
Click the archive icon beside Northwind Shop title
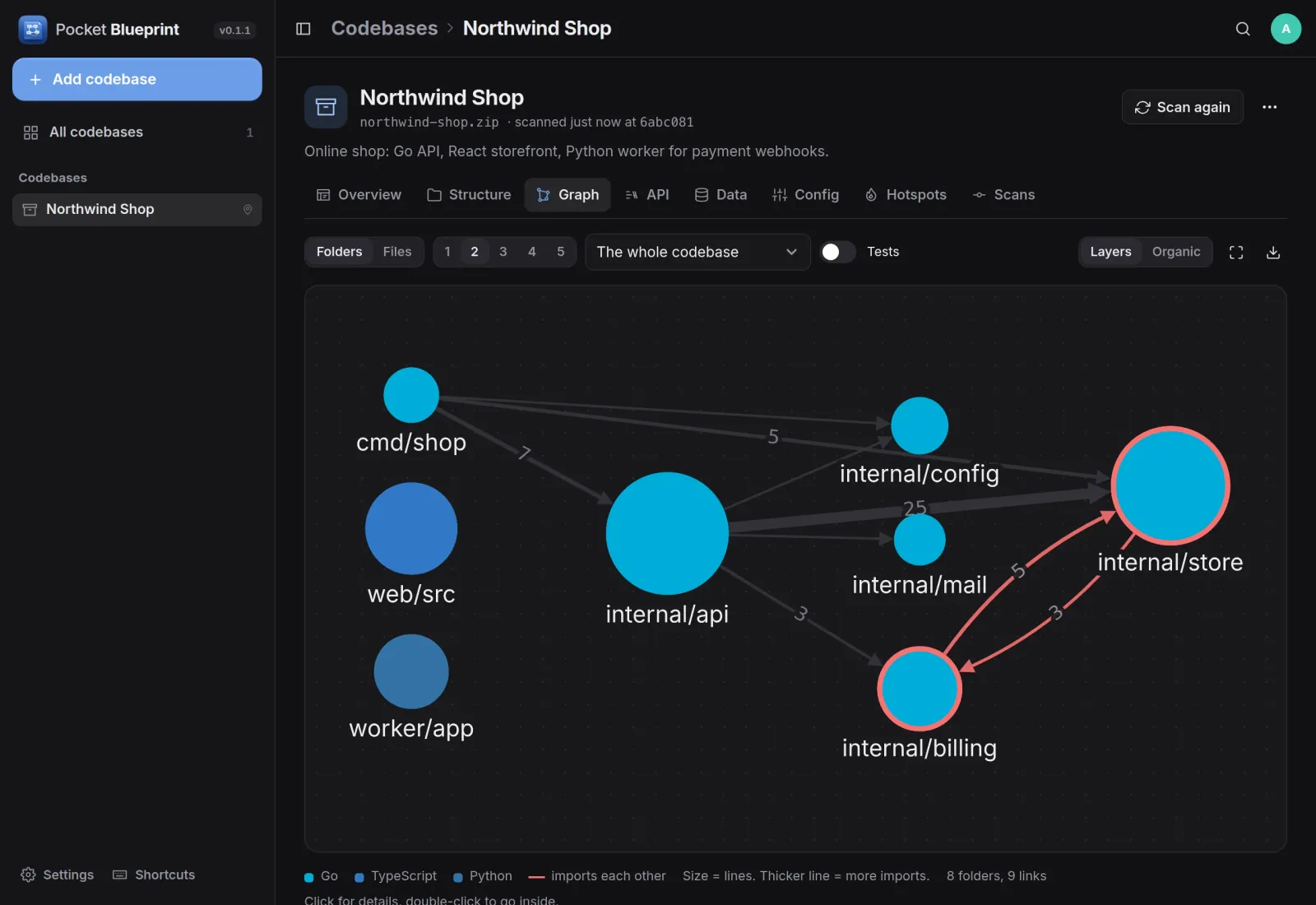click(x=326, y=107)
